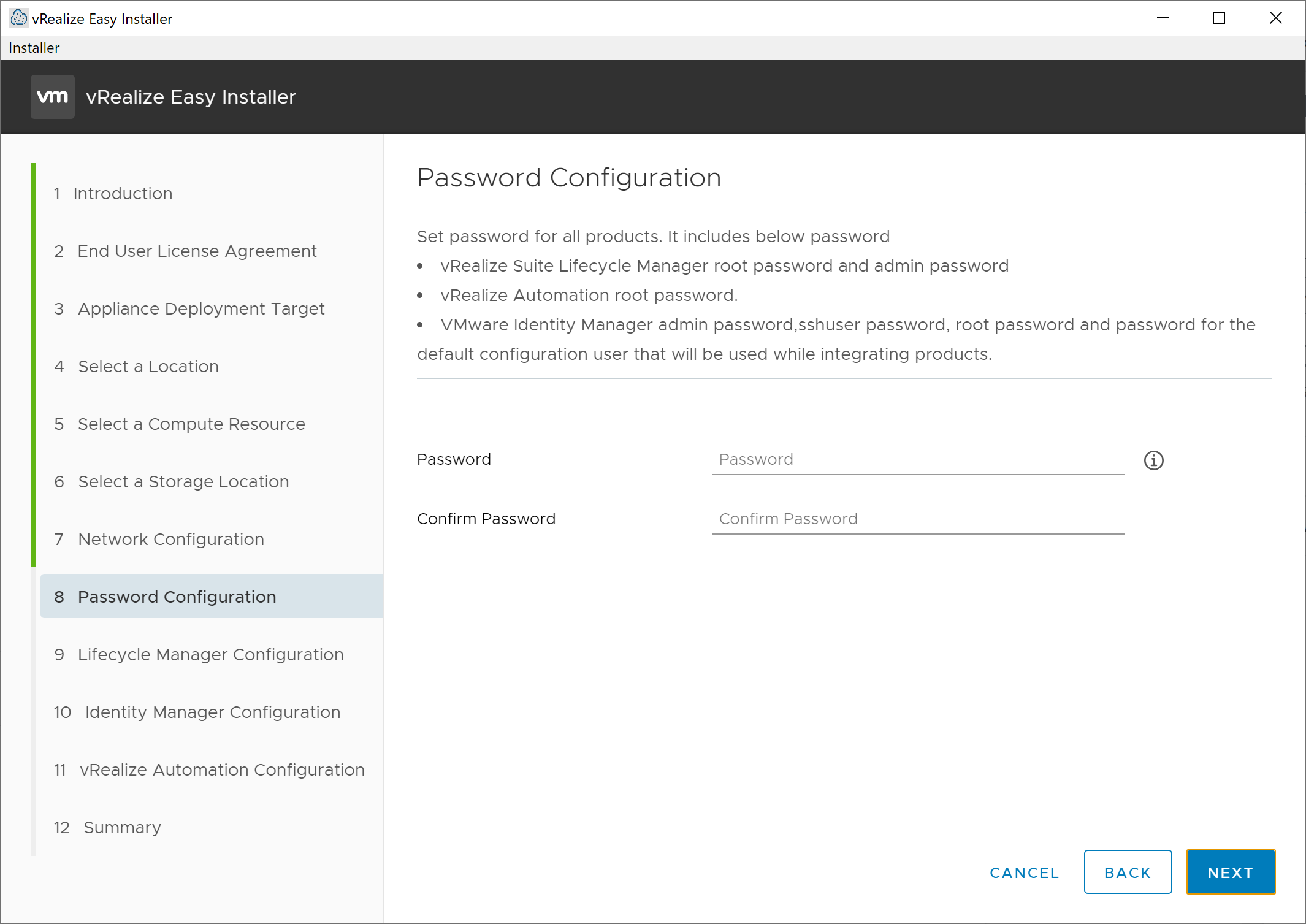
Task: Click the VMware vm logo
Action: pos(53,97)
